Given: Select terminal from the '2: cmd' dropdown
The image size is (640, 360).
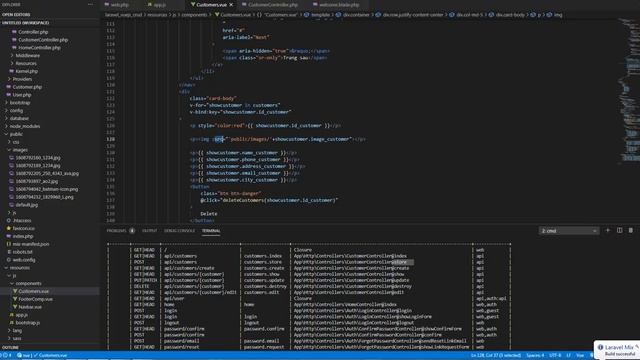Looking at the screenshot, I should coord(569,231).
